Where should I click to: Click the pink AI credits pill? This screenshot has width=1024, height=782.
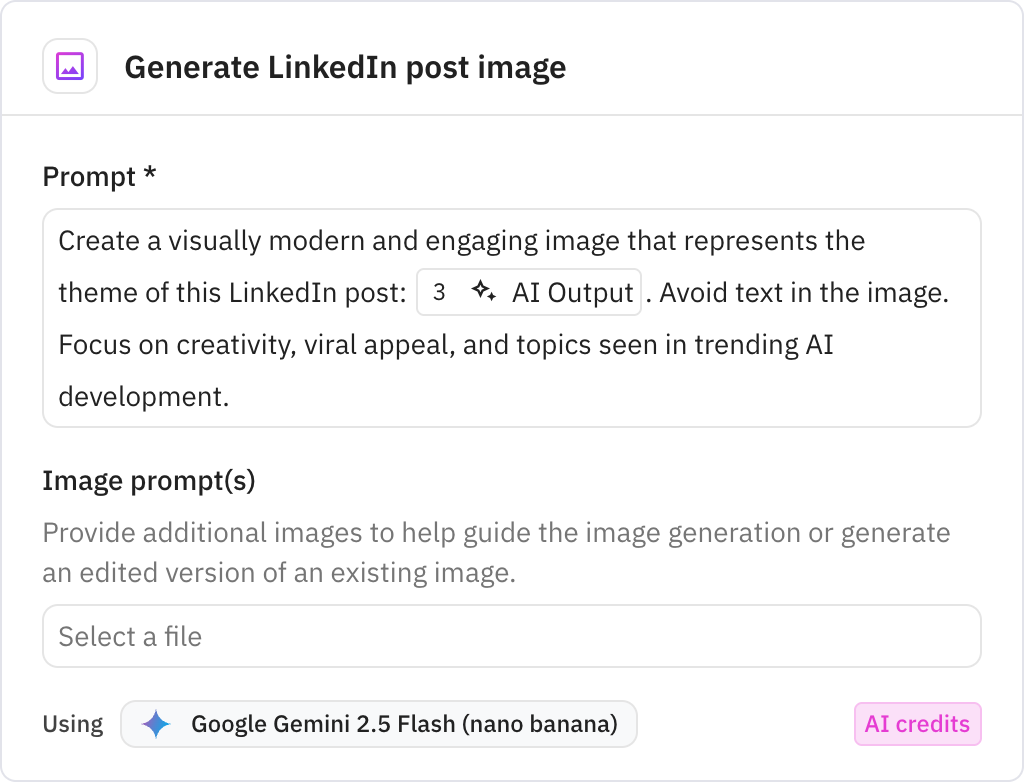pyautogui.click(x=917, y=723)
